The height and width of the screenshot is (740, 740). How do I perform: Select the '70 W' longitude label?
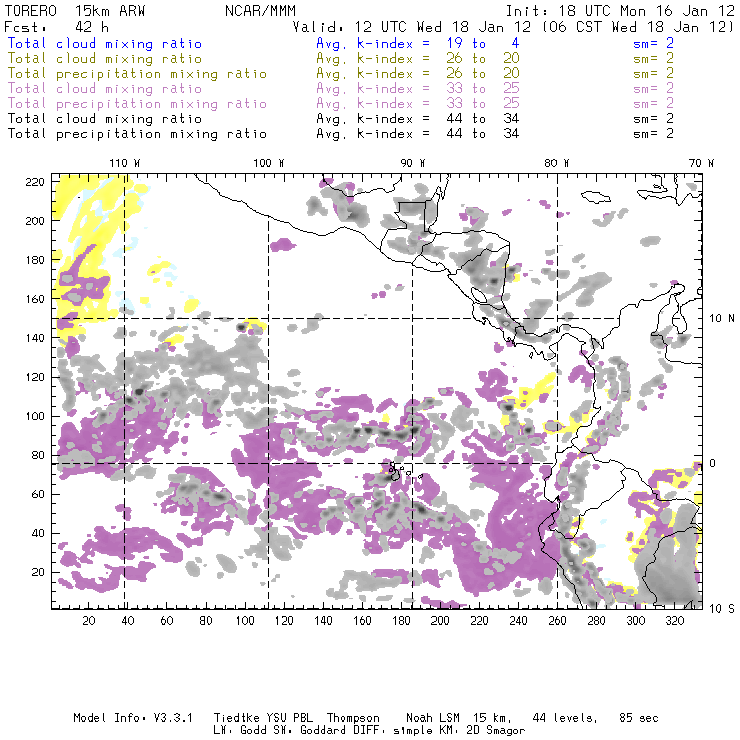pyautogui.click(x=701, y=163)
